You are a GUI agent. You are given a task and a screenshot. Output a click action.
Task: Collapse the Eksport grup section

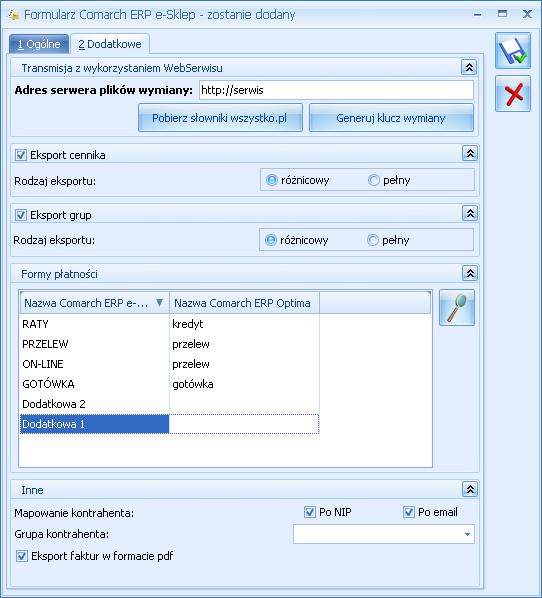point(470,214)
